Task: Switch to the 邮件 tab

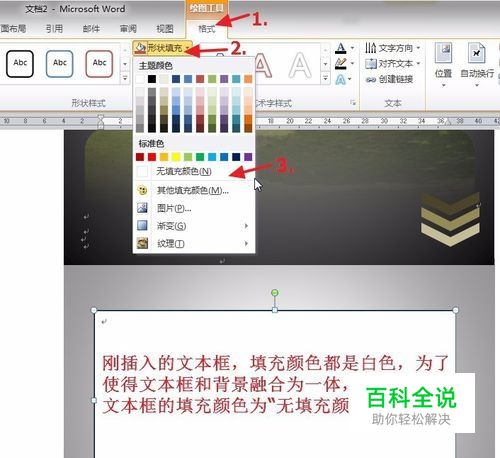Action: pos(91,29)
